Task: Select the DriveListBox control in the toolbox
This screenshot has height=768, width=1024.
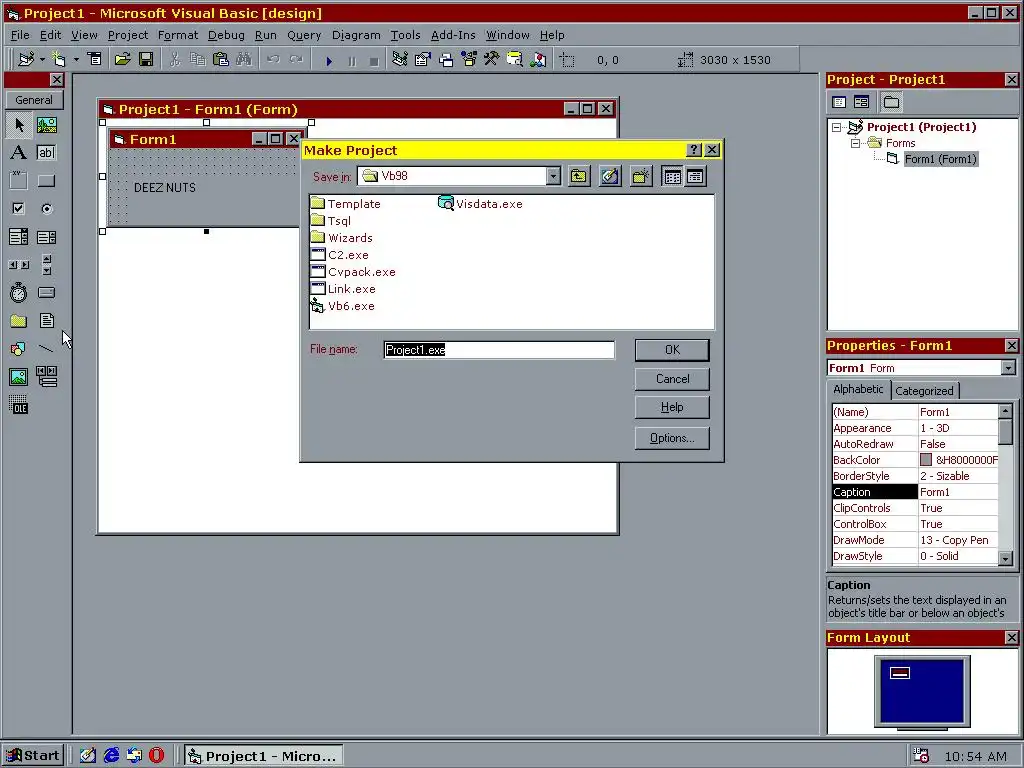Action: (x=46, y=293)
